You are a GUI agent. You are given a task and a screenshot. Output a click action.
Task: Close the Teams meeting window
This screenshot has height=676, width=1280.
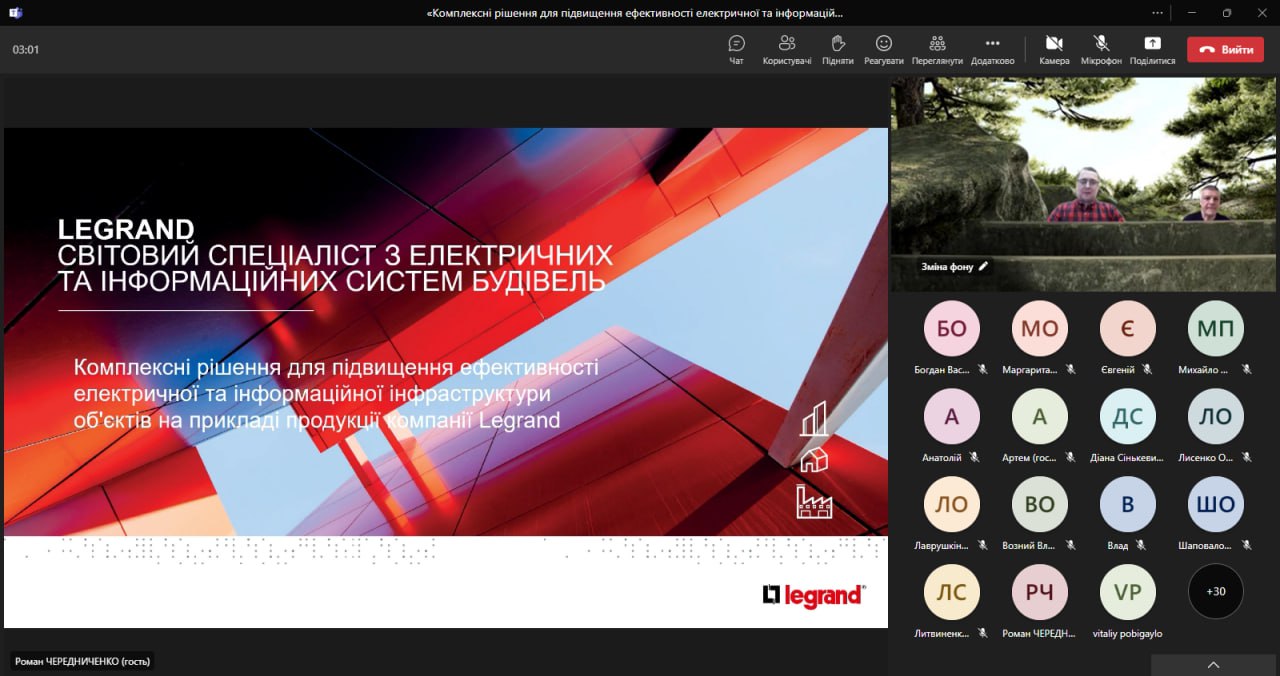click(1262, 13)
